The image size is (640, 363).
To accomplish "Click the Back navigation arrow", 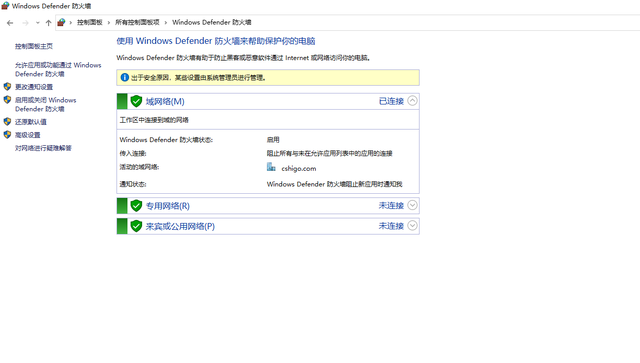I will pos(10,23).
